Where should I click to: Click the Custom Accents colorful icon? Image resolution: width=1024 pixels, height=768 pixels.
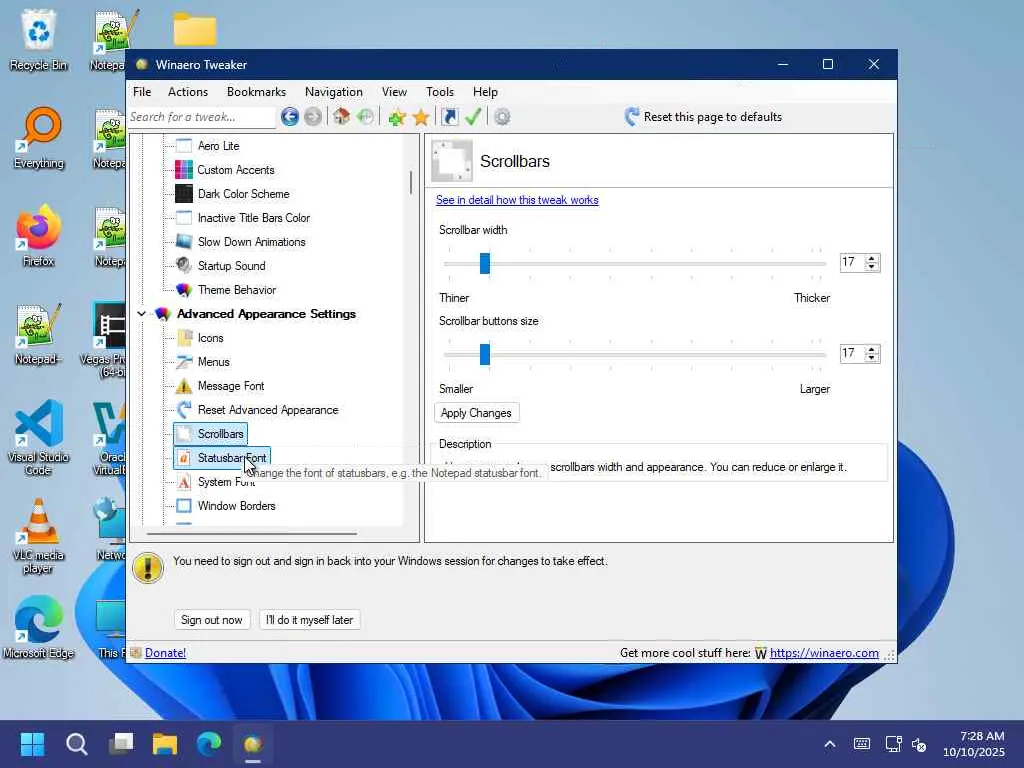click(x=184, y=170)
